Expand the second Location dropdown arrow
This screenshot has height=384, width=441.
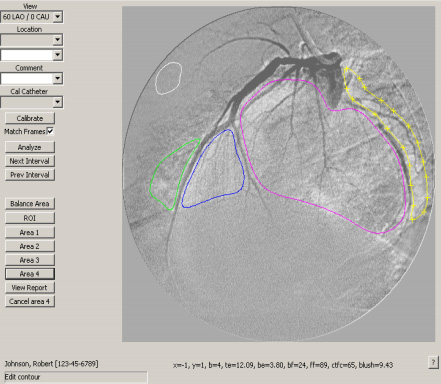click(x=57, y=55)
